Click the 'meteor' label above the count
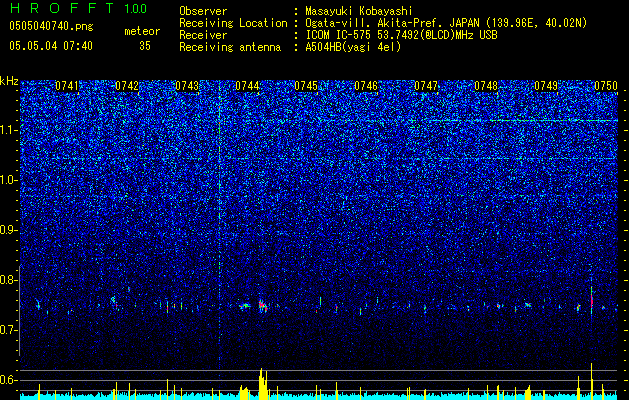The image size is (629, 400). tap(142, 31)
